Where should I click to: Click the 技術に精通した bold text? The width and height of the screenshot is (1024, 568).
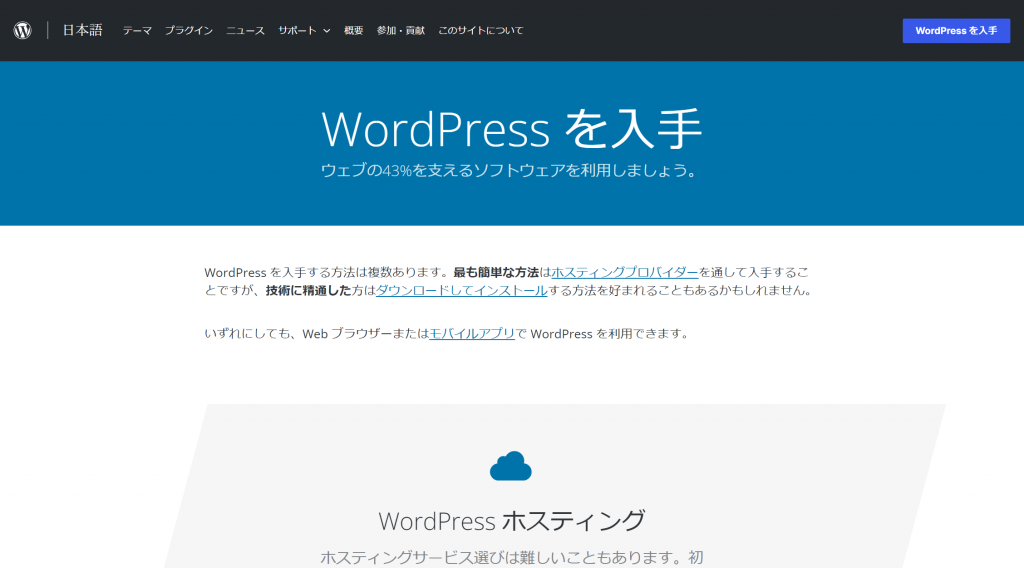pyautogui.click(x=309, y=291)
